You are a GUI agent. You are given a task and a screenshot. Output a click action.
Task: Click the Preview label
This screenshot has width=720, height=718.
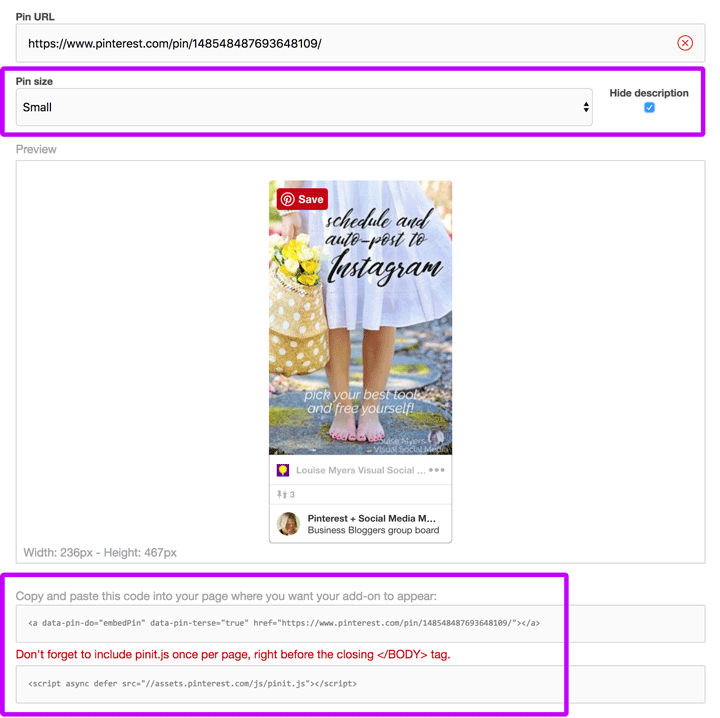pyautogui.click(x=36, y=149)
